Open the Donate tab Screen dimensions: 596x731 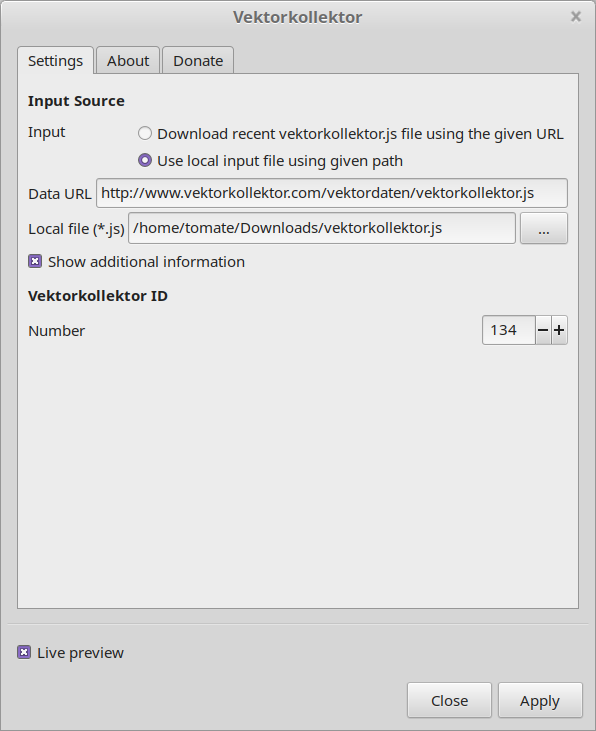pyautogui.click(x=198, y=61)
